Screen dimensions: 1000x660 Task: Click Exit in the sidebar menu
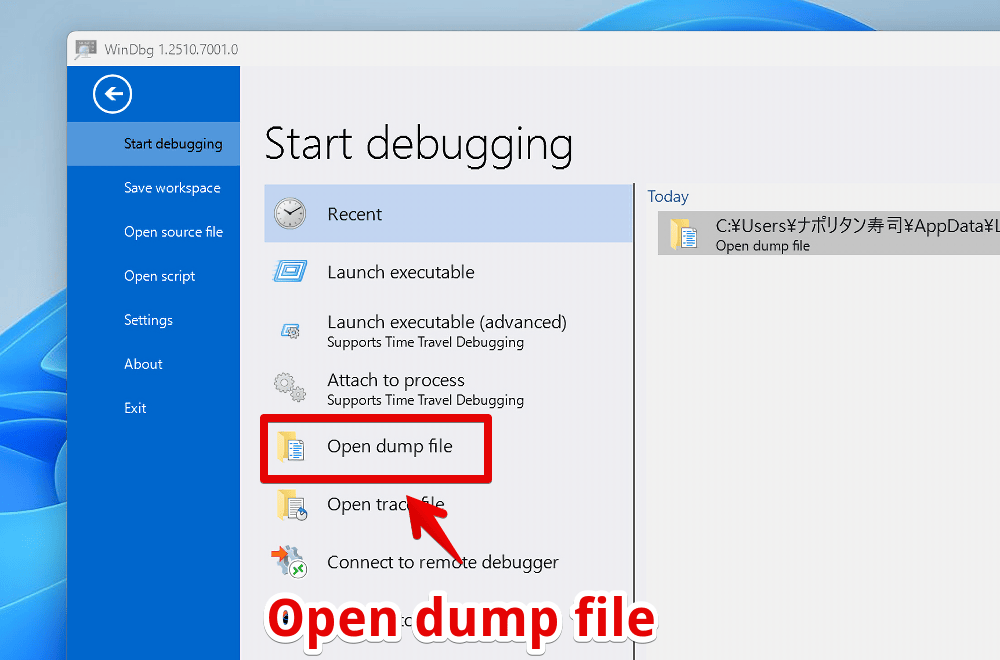coord(135,408)
